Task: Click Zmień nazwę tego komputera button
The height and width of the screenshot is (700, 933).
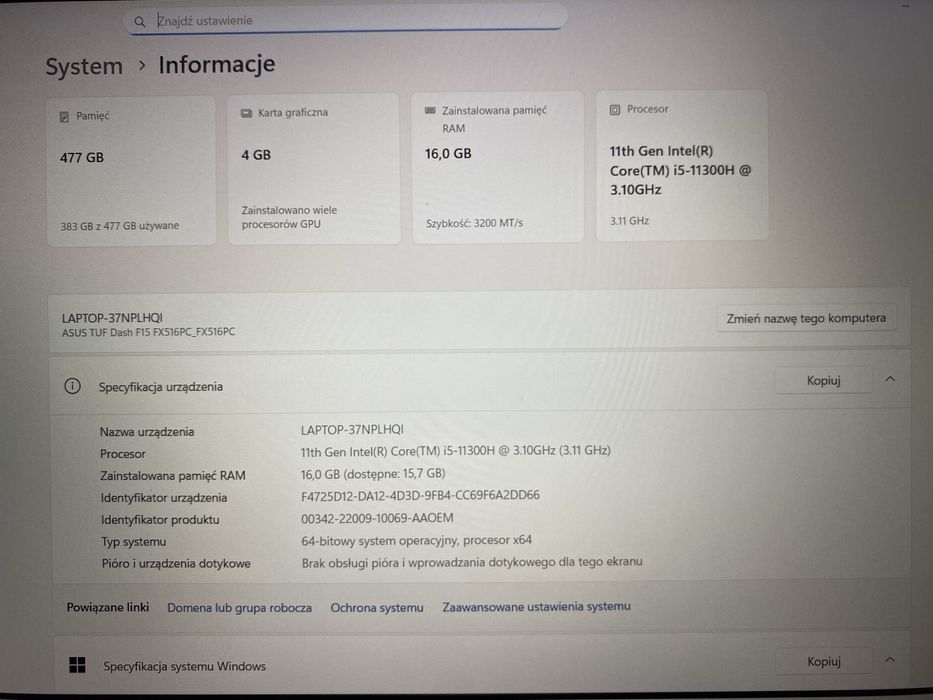Action: point(806,318)
